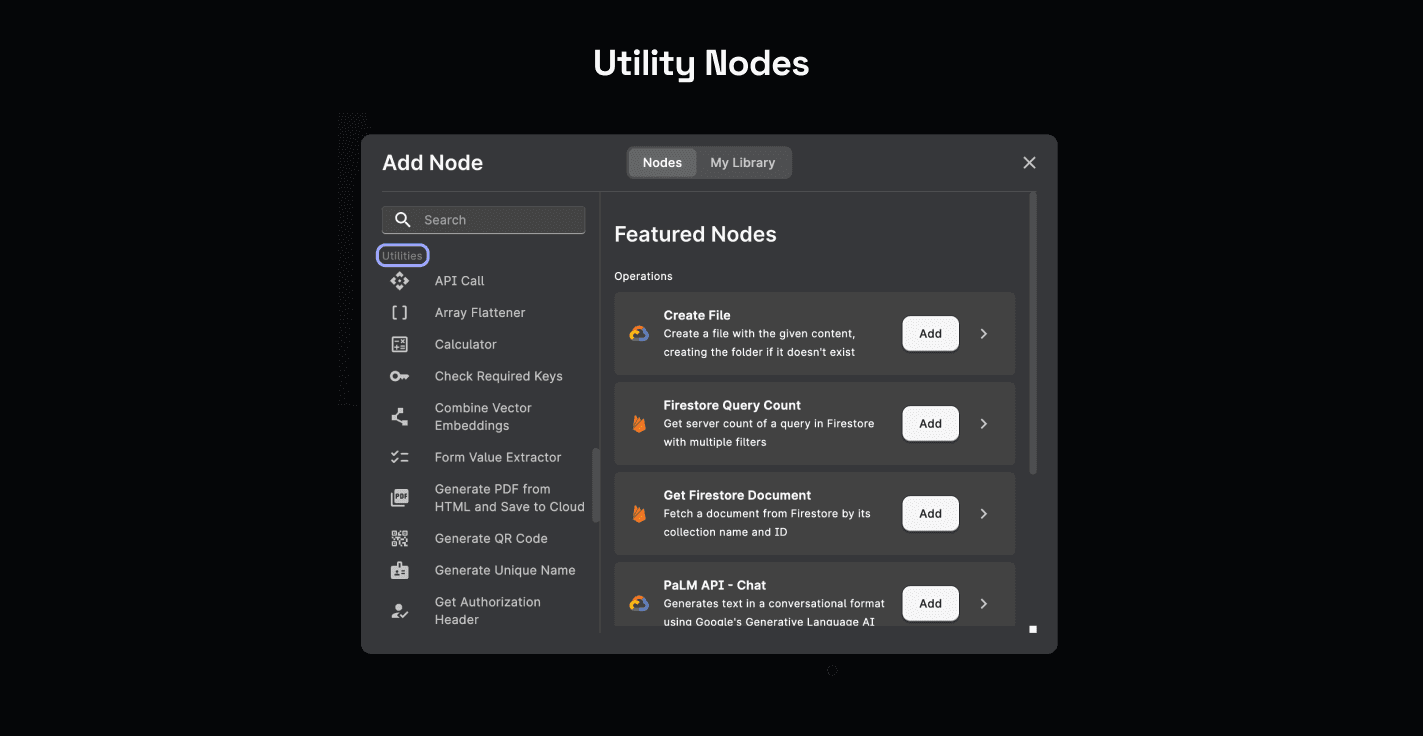The height and width of the screenshot is (736, 1423).
Task: Toggle the Utilities category filter
Action: click(x=402, y=255)
